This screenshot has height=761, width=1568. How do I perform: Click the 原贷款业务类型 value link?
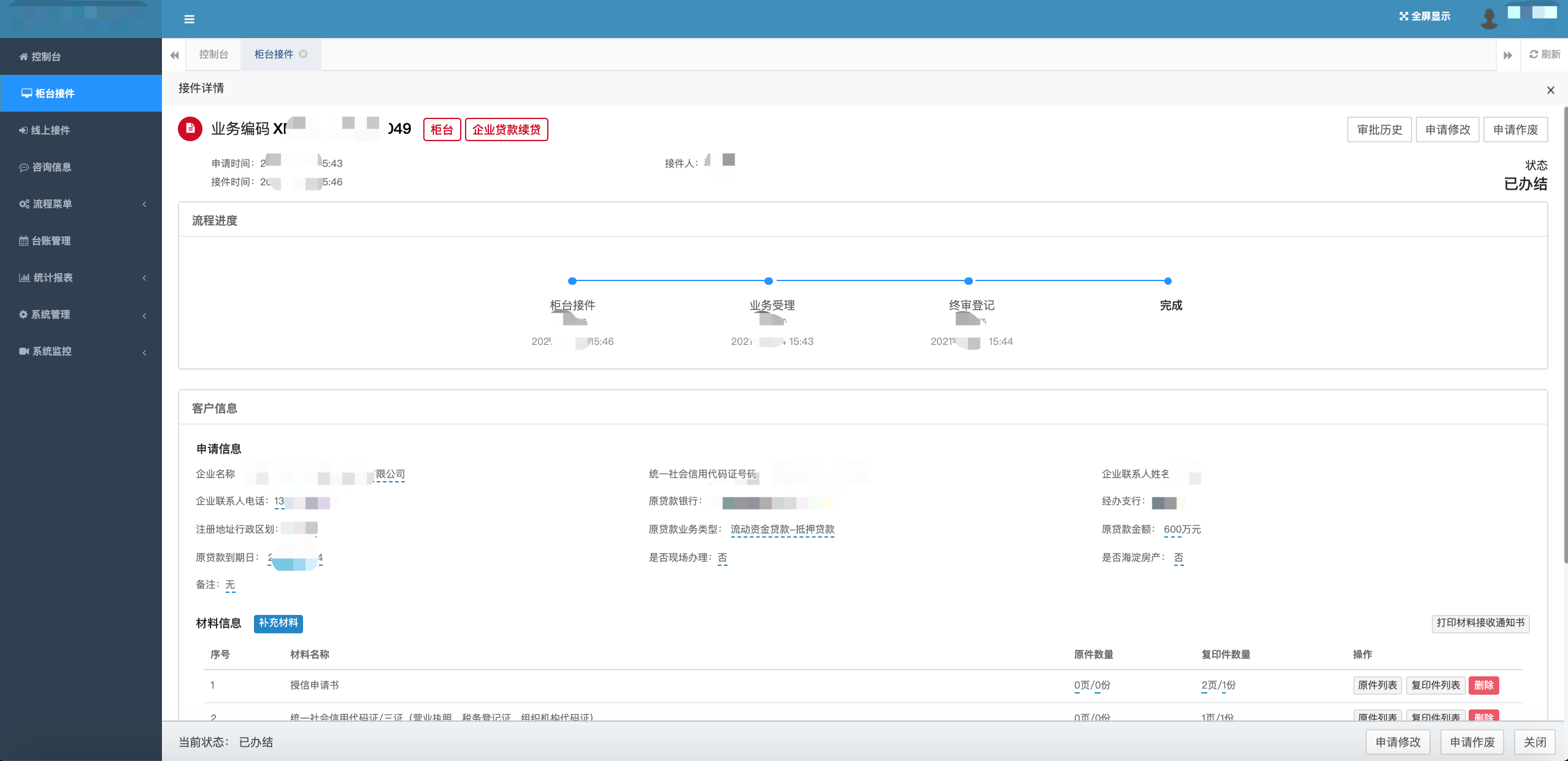[x=782, y=530]
